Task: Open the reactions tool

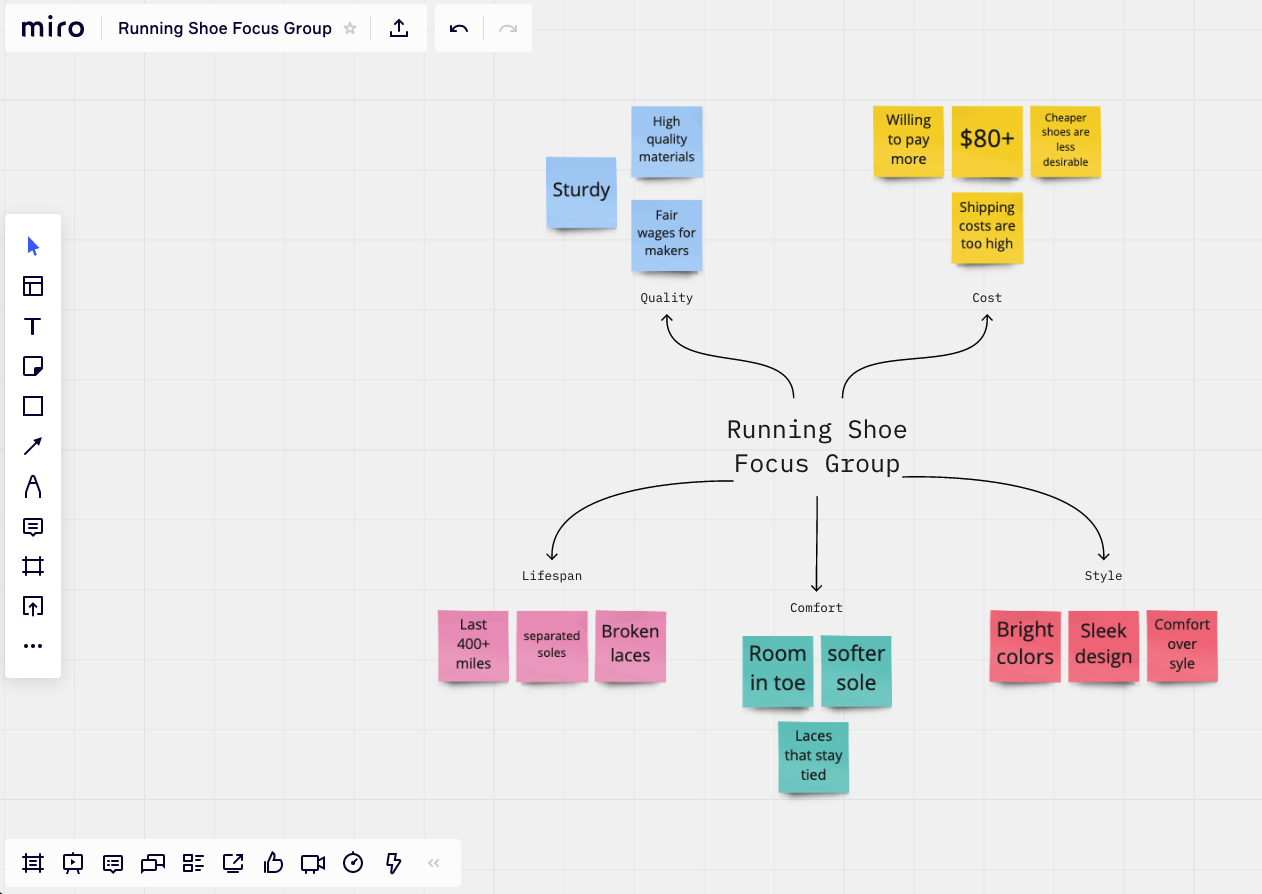Action: (272, 863)
